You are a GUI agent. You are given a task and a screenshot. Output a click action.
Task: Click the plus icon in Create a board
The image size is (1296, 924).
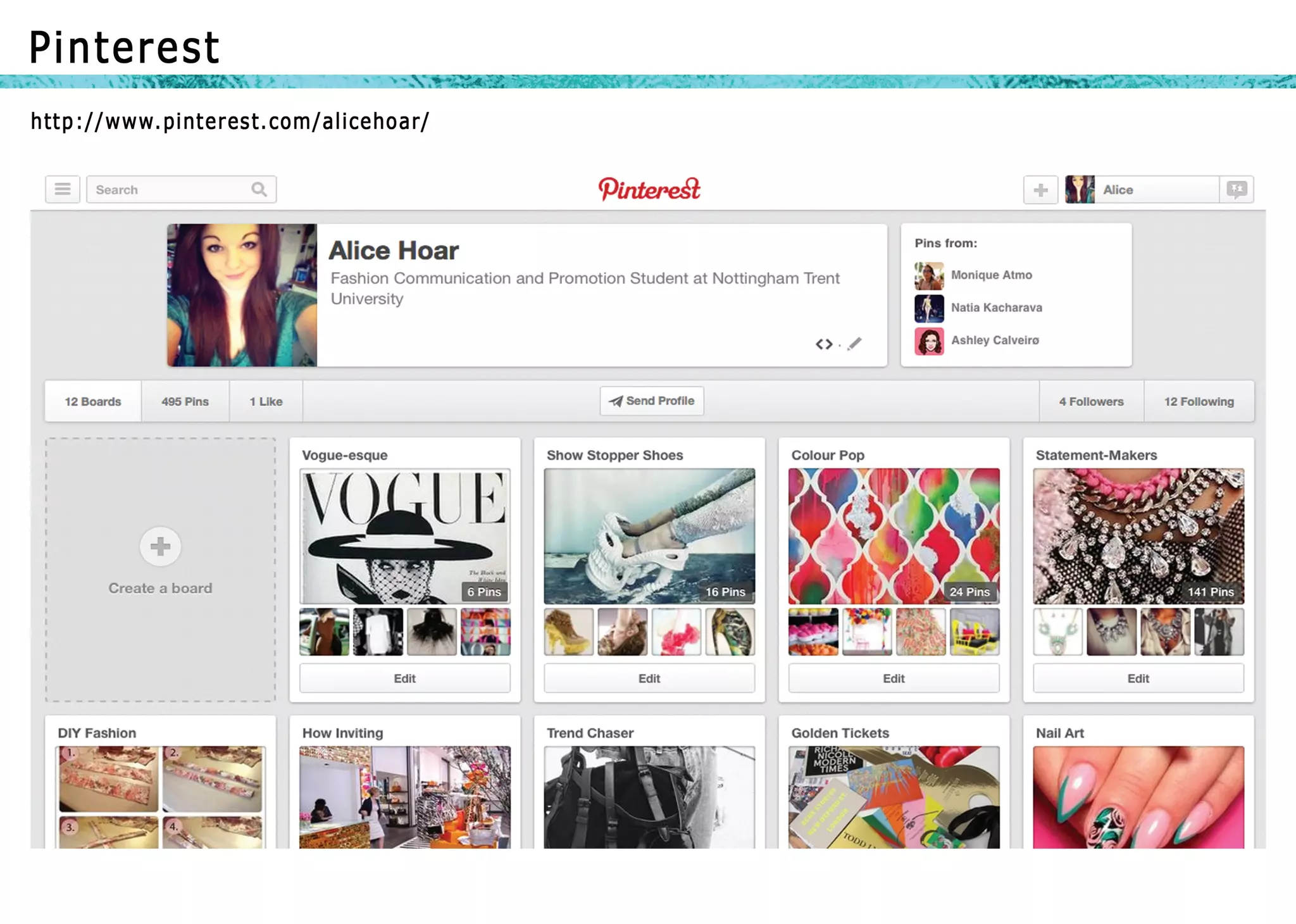(160, 546)
